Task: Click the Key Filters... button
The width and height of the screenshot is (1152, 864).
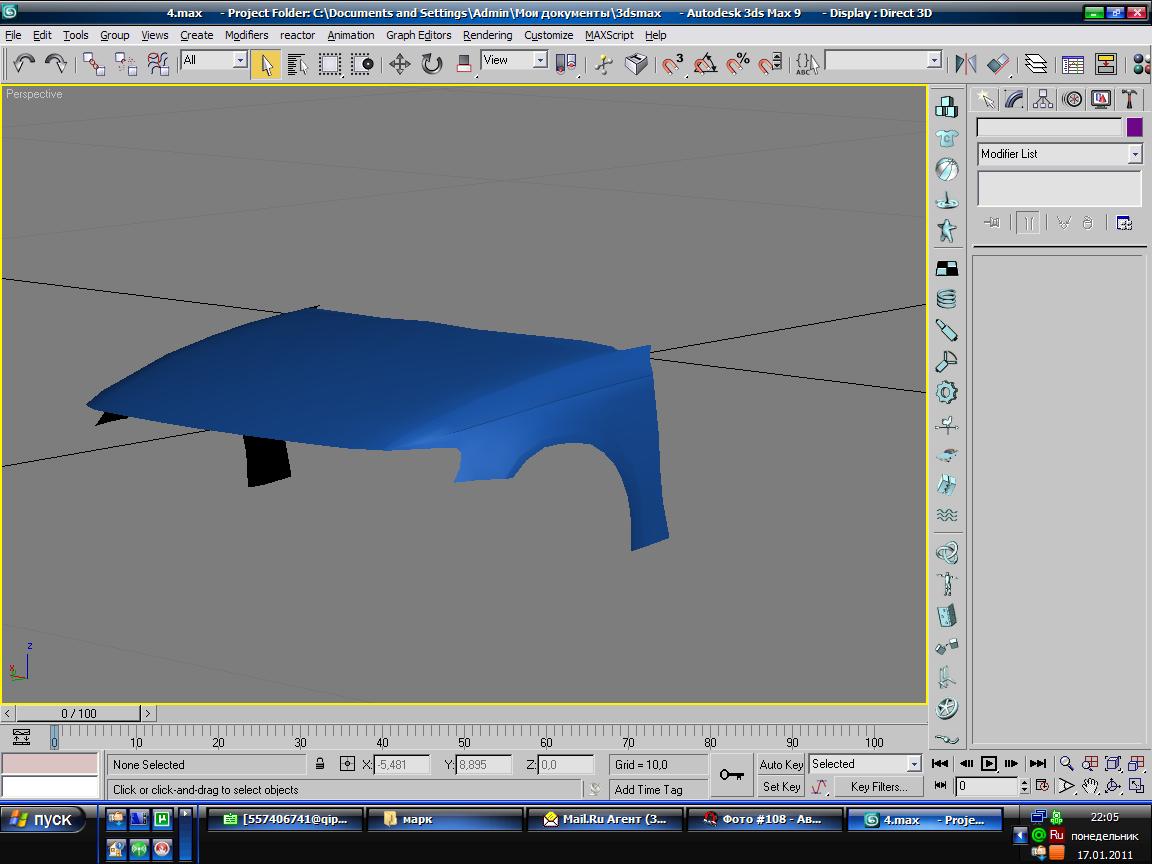Action: pos(878,787)
